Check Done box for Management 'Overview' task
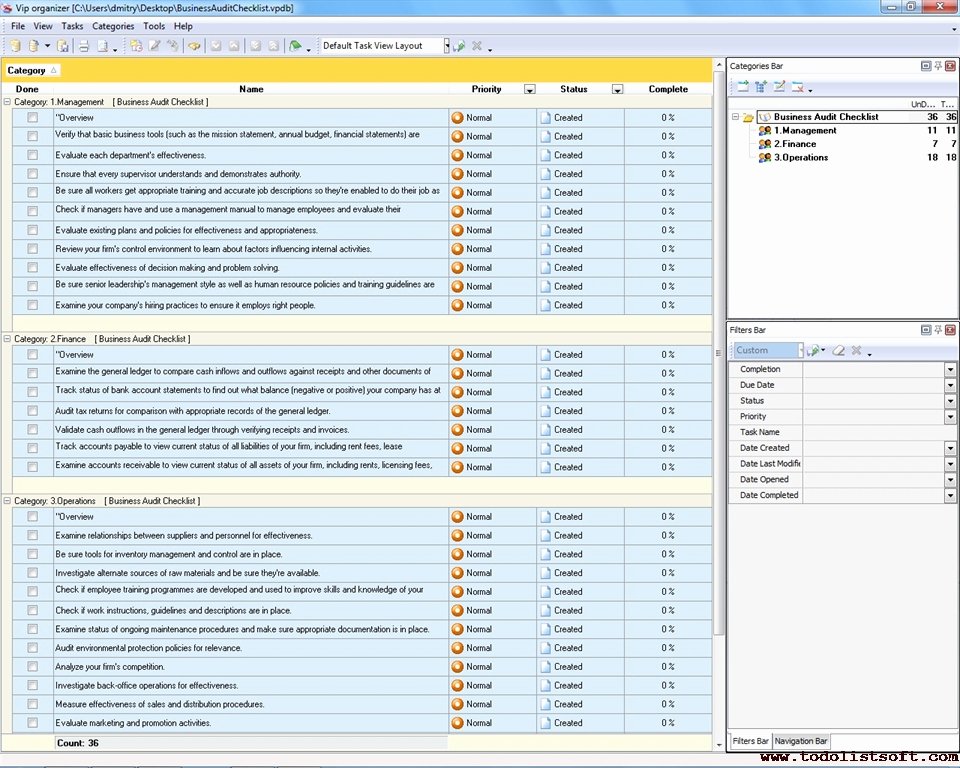This screenshot has width=960, height=768. click(32, 118)
